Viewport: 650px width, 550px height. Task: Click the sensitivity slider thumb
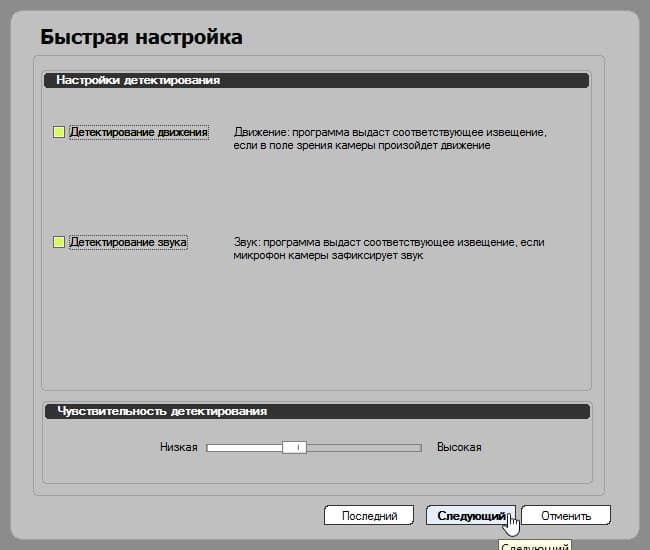(x=294, y=448)
